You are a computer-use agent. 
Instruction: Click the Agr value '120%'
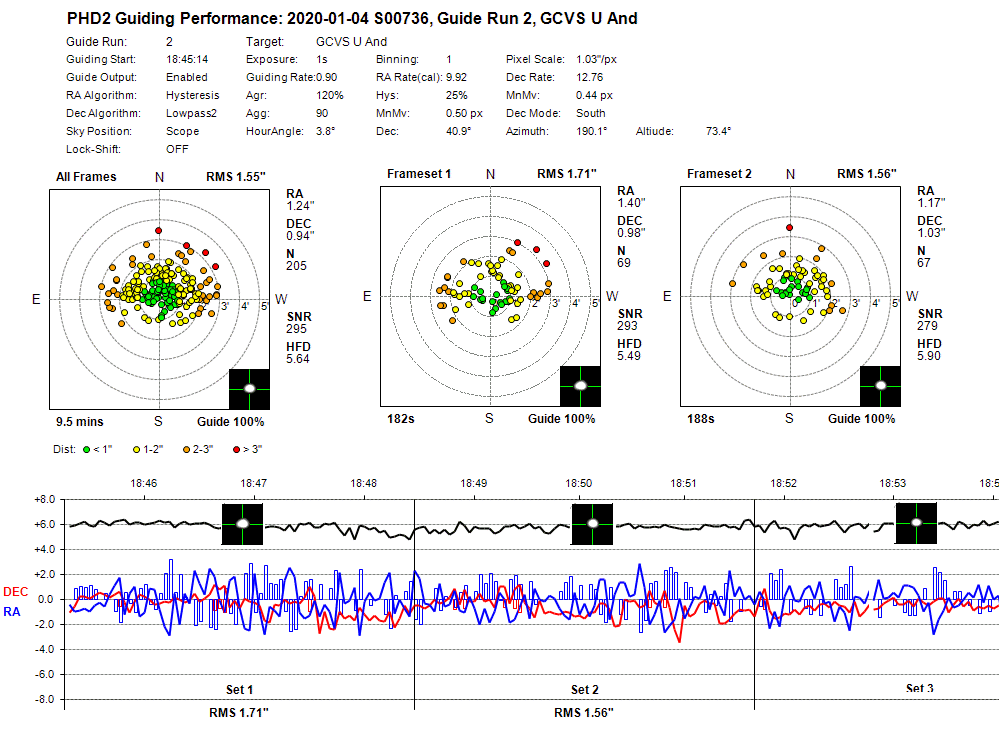click(330, 95)
